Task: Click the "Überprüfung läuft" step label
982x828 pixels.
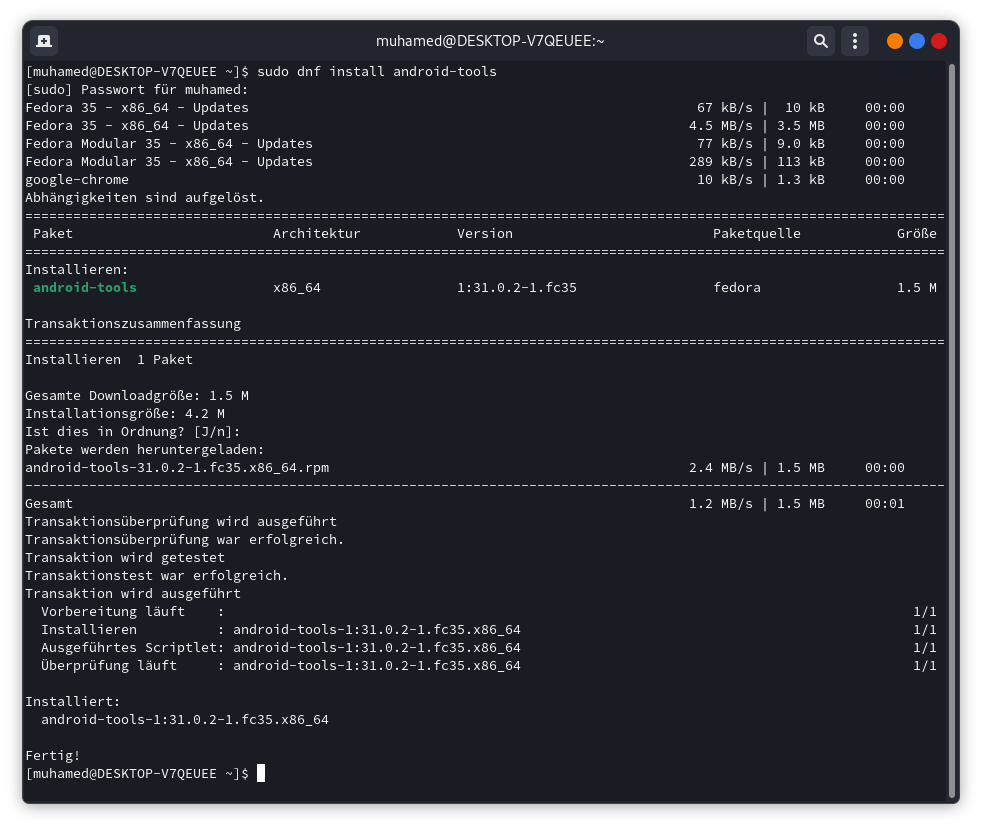Action: tap(109, 666)
